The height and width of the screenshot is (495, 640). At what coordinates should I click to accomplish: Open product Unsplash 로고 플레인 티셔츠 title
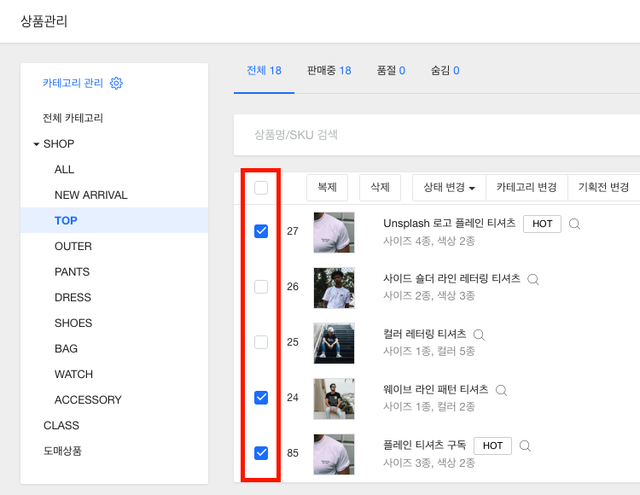point(449,223)
